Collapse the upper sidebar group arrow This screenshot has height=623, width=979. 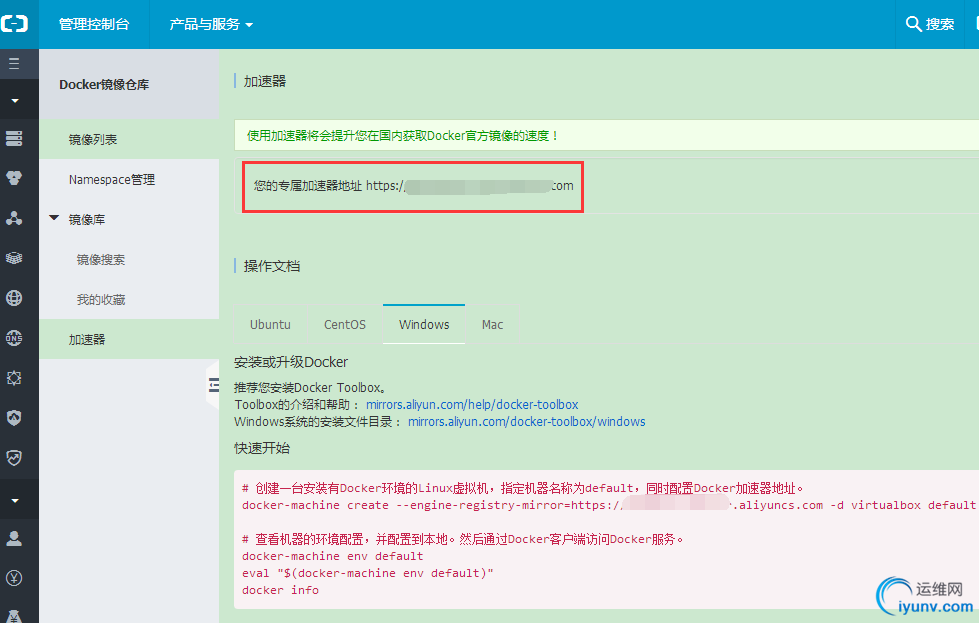(15, 101)
